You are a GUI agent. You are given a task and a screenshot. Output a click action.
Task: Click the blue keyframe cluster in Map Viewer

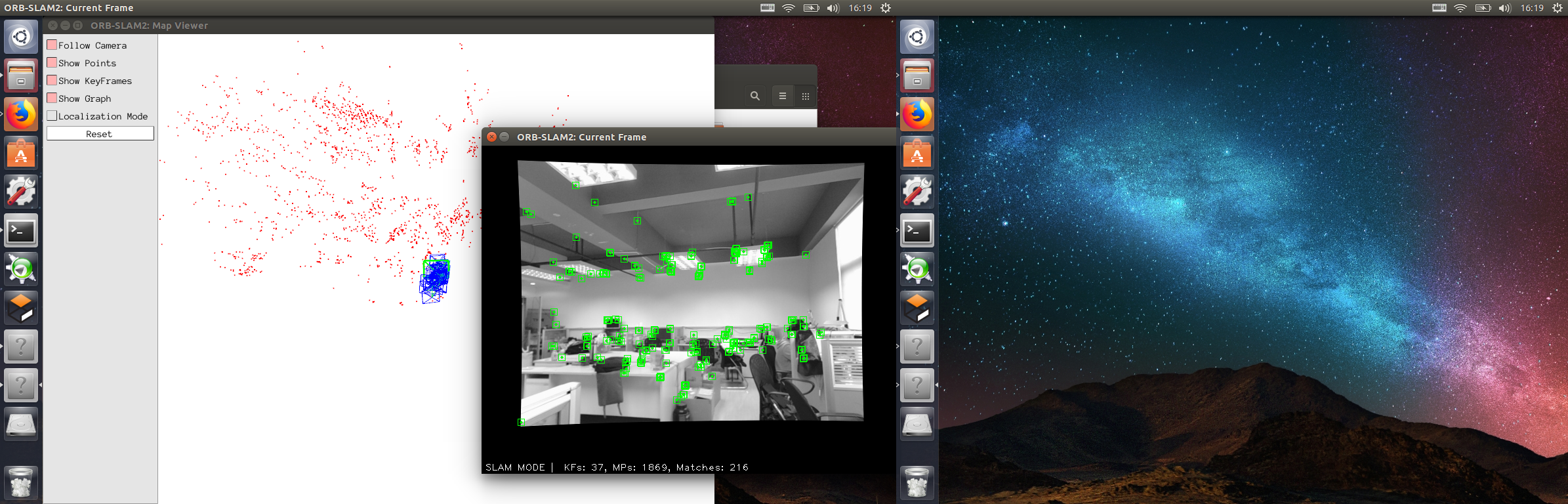click(434, 278)
